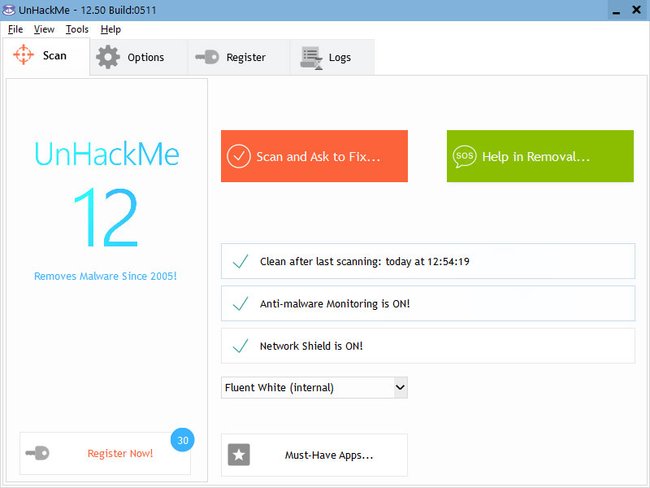The height and width of the screenshot is (488, 650).
Task: Click the theme dropdown arrow
Action: point(400,387)
